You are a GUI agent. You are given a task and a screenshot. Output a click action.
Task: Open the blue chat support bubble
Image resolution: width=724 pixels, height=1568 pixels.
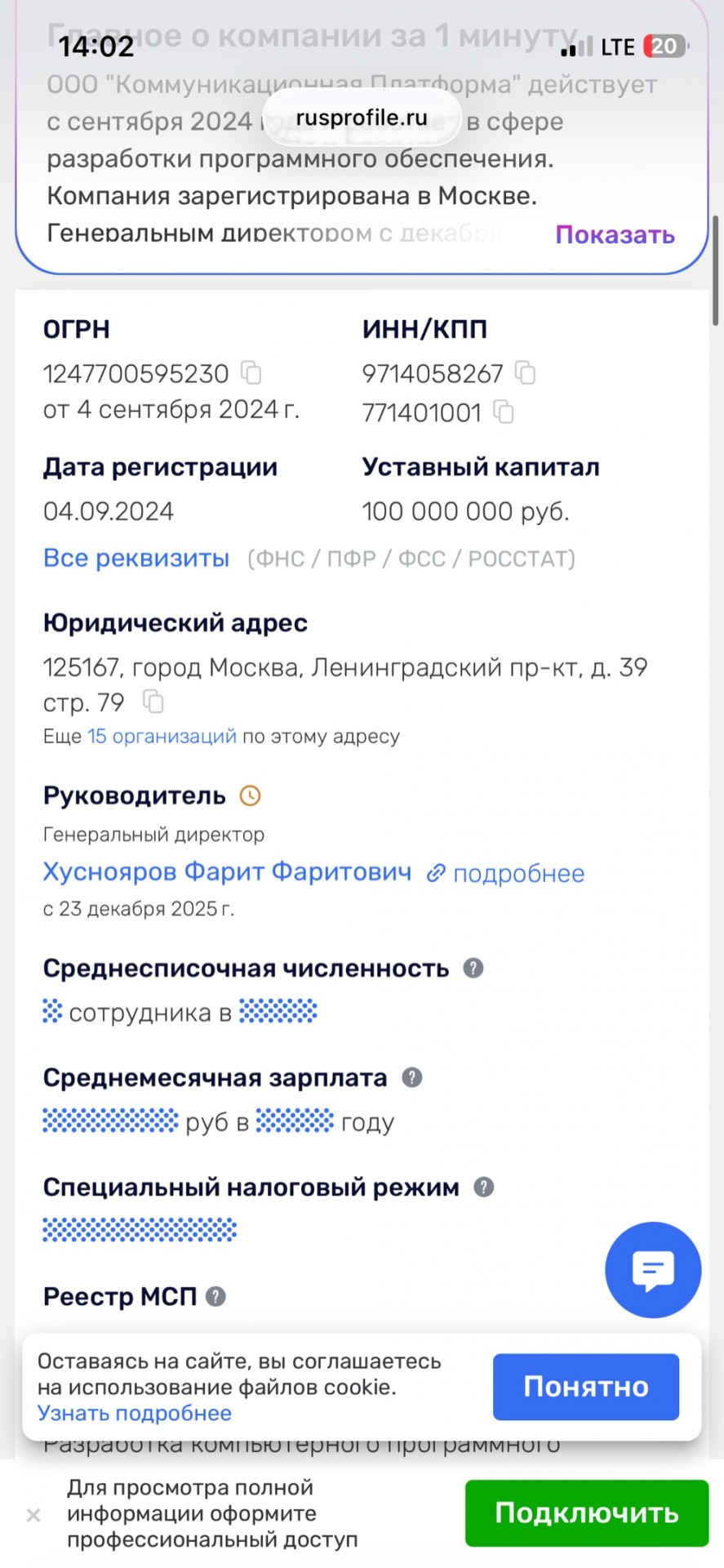click(x=653, y=1270)
